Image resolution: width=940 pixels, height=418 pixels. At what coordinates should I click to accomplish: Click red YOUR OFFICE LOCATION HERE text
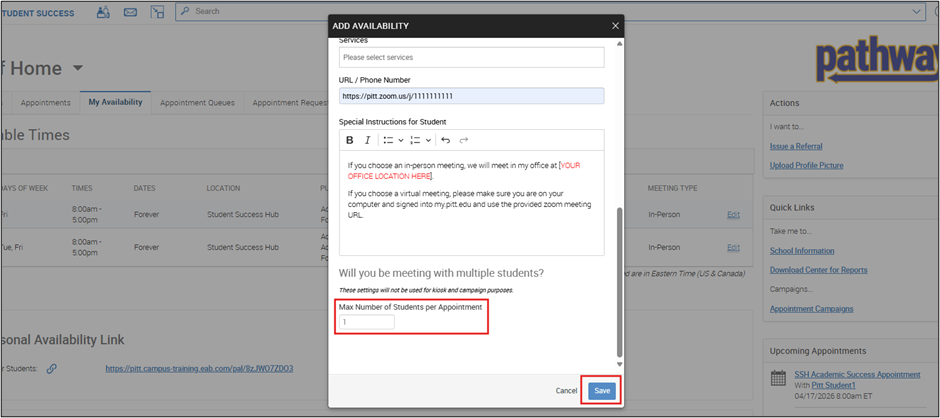(464, 171)
